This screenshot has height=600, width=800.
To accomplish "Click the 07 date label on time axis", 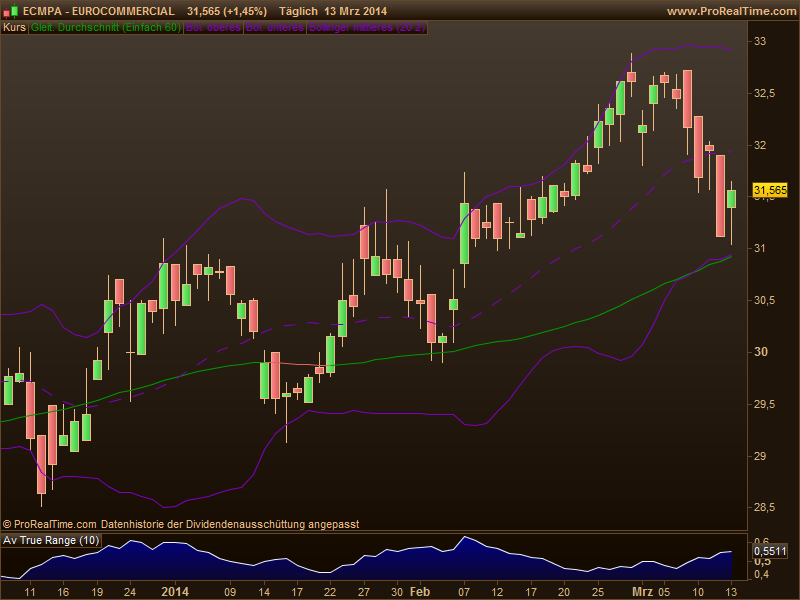I will tap(464, 592).
